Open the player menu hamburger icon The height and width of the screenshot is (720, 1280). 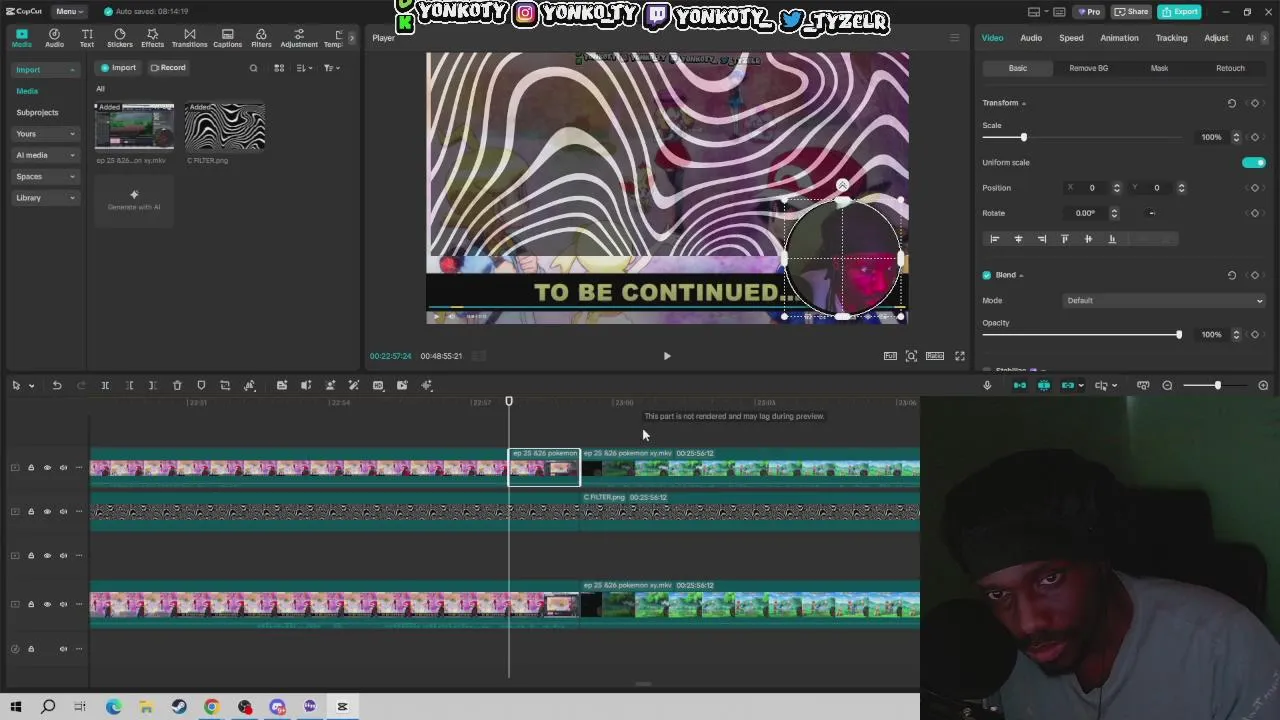pos(954,38)
